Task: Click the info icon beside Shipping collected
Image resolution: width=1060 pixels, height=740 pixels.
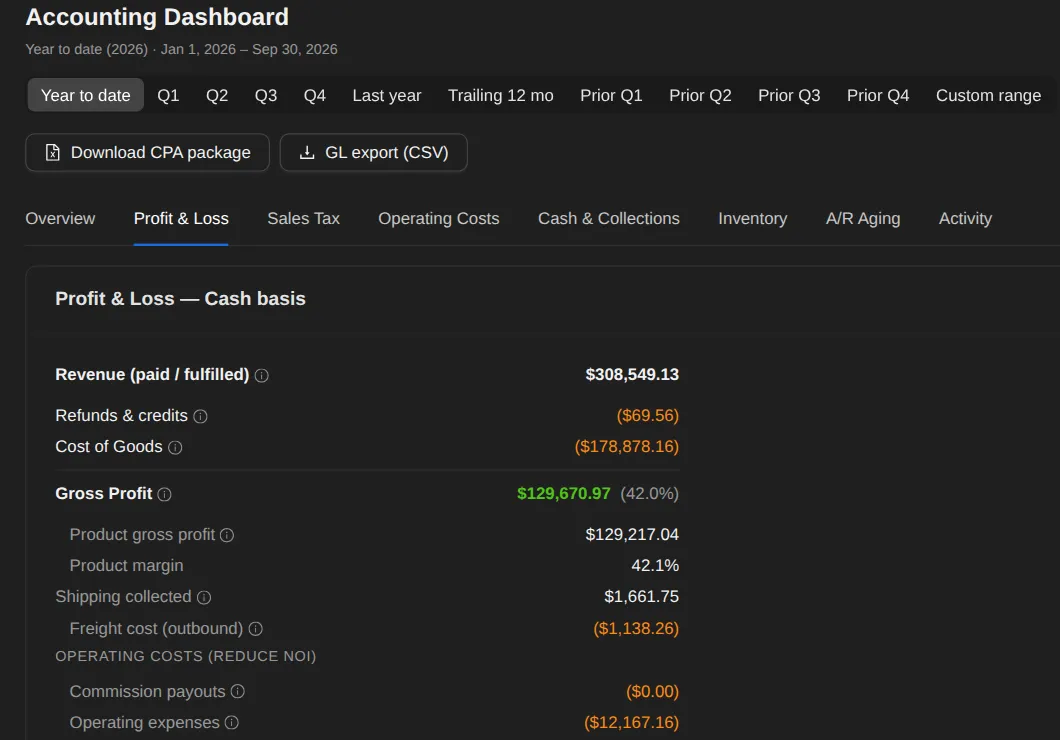Action: click(204, 597)
